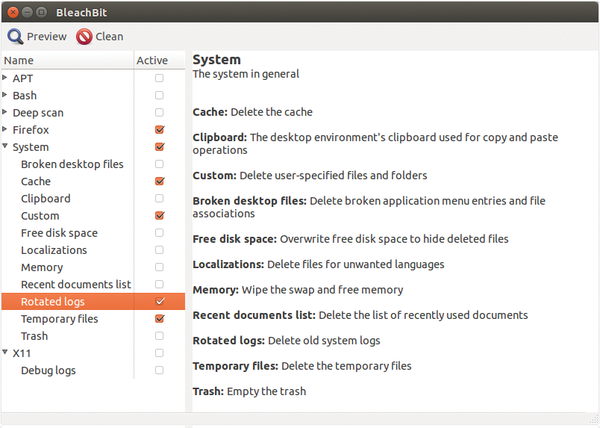Select the Recent documents list row
The width and height of the screenshot is (600, 428).
tap(93, 284)
